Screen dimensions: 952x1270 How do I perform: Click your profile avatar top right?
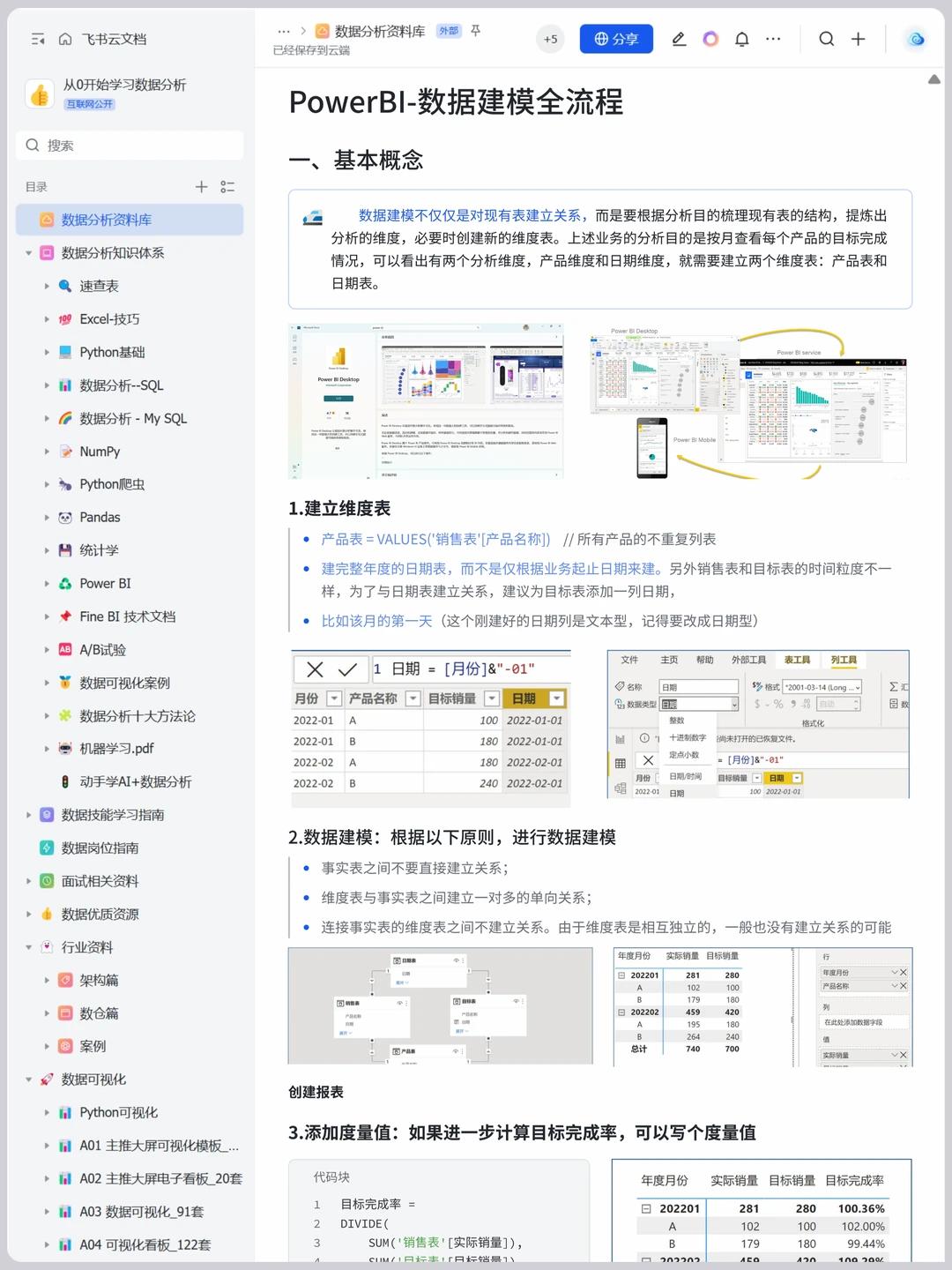click(x=914, y=39)
